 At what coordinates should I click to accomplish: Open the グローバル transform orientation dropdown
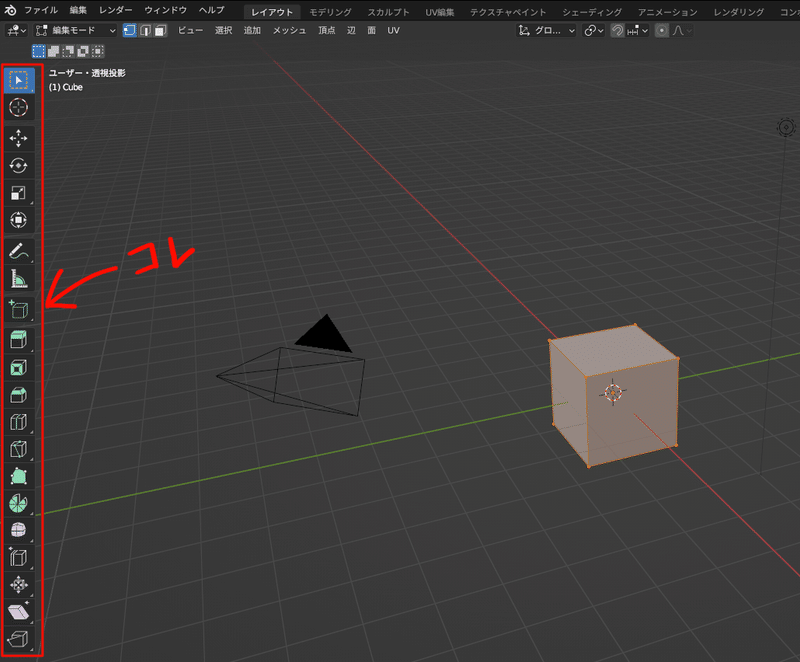click(x=546, y=30)
